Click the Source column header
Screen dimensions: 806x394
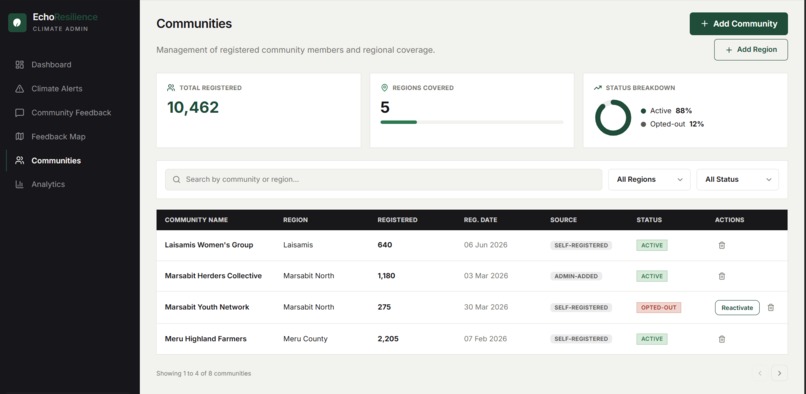[563, 220]
